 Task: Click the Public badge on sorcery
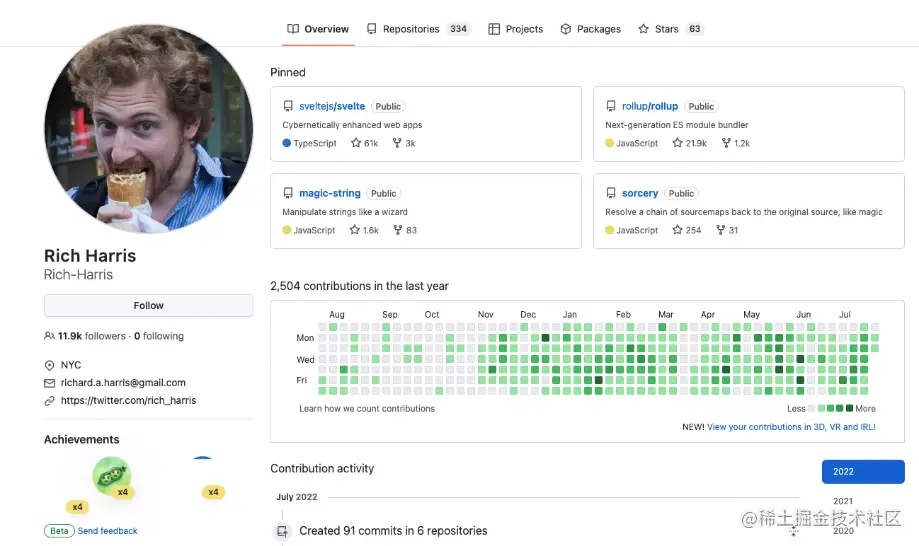[681, 193]
